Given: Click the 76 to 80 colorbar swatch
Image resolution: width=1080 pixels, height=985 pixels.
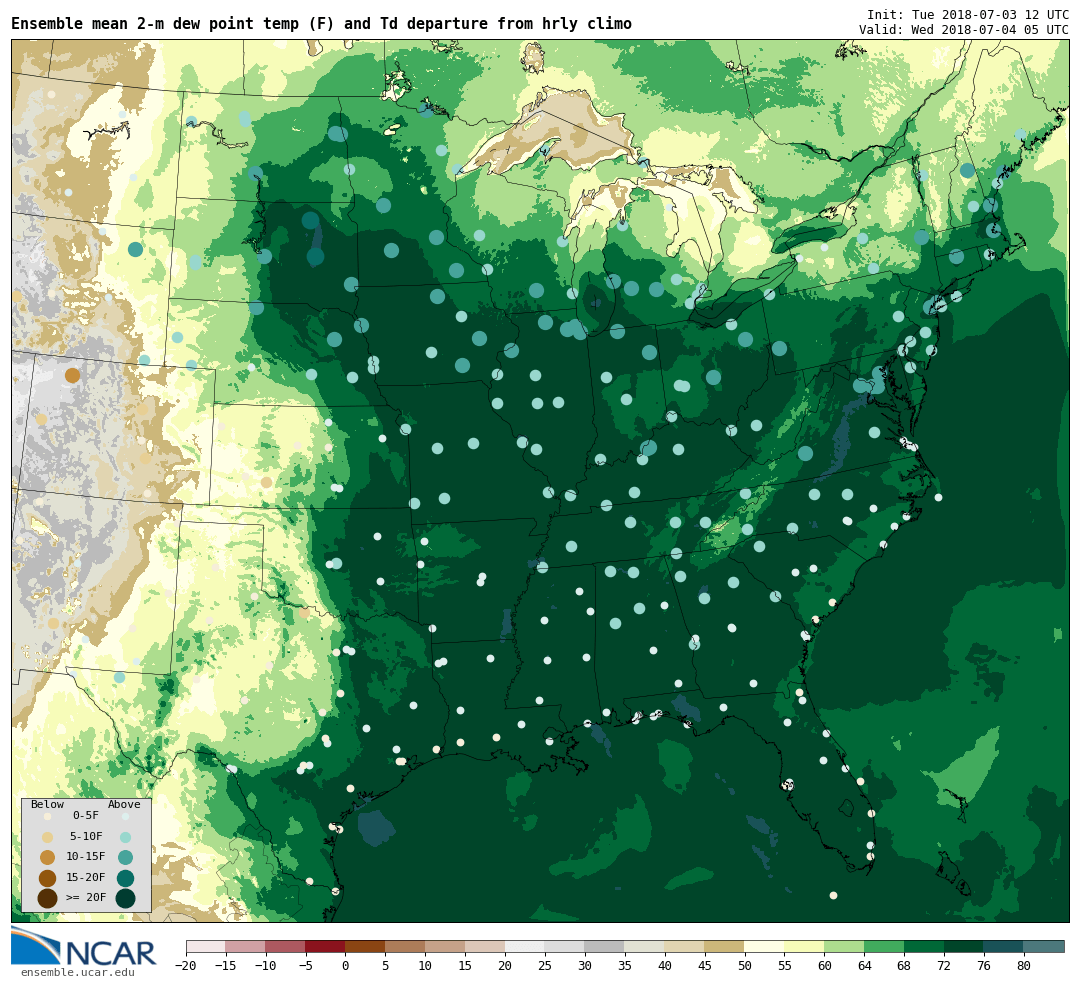Looking at the screenshot, I should 1004,946.
